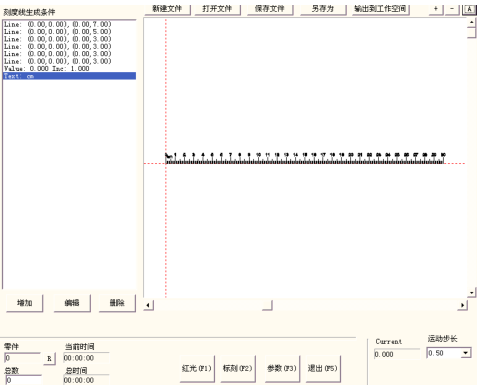Viewport: 479px width, 391px height.
Task: Select the Line row ending in 7.00
Action: coord(69,24)
